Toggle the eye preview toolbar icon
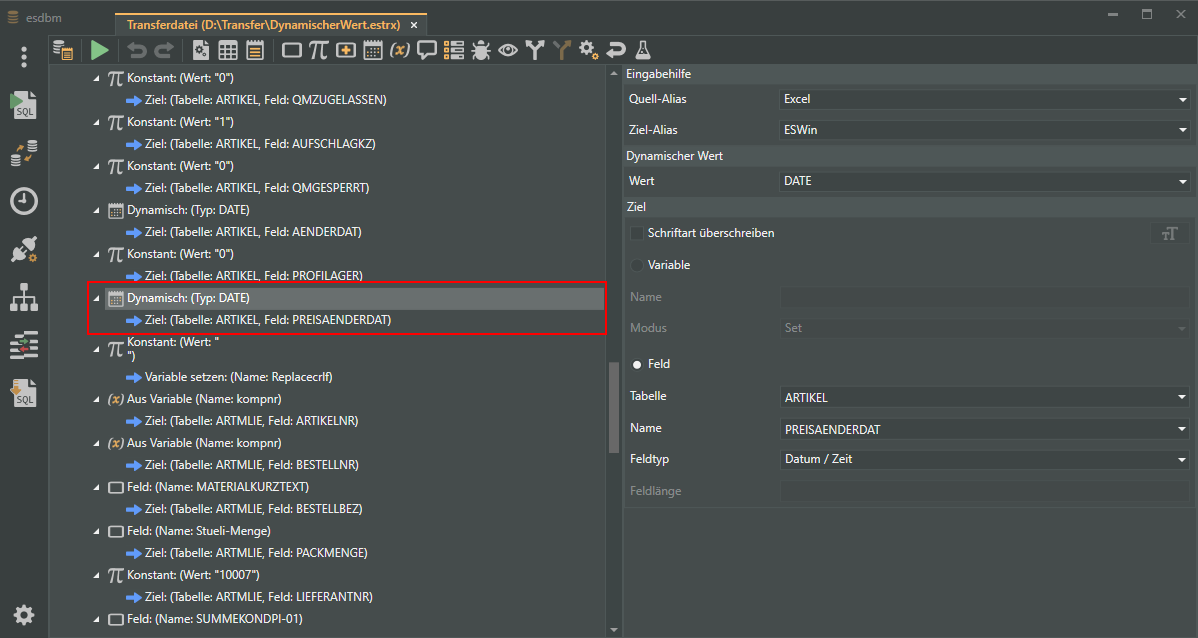Image resolution: width=1198 pixels, height=638 pixels. (508, 50)
